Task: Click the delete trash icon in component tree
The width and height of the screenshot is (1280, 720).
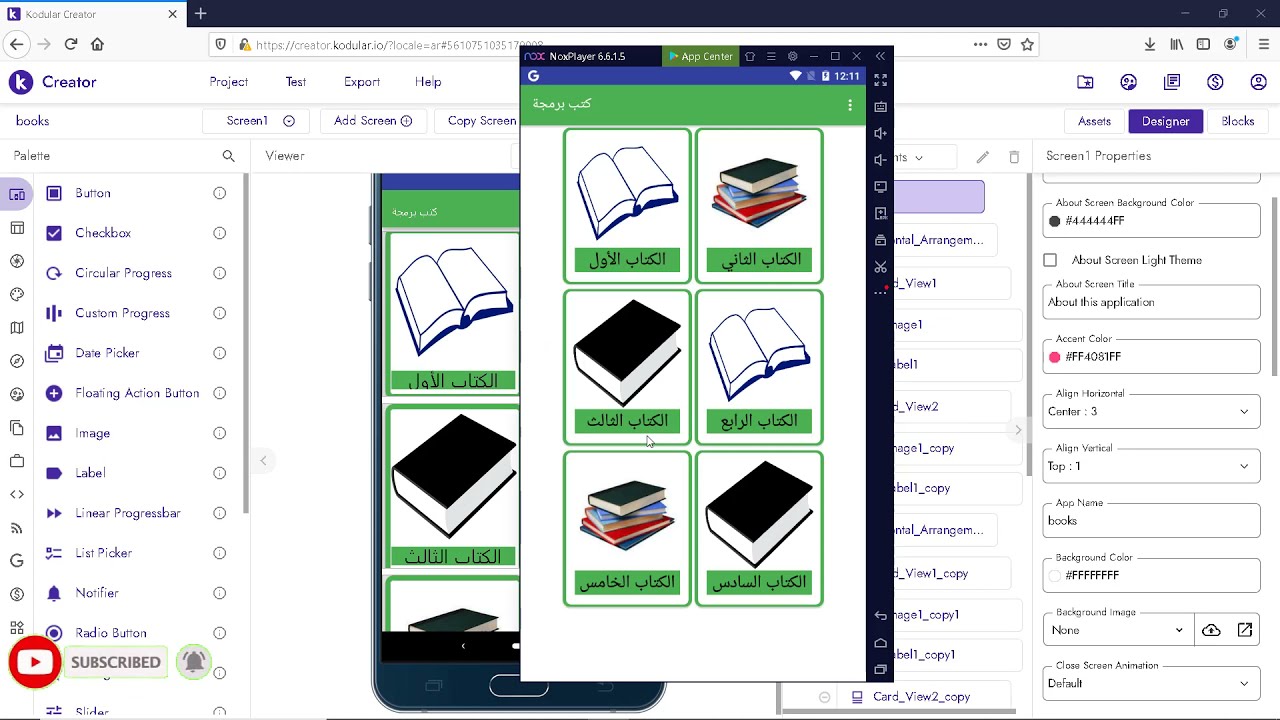Action: click(1014, 157)
